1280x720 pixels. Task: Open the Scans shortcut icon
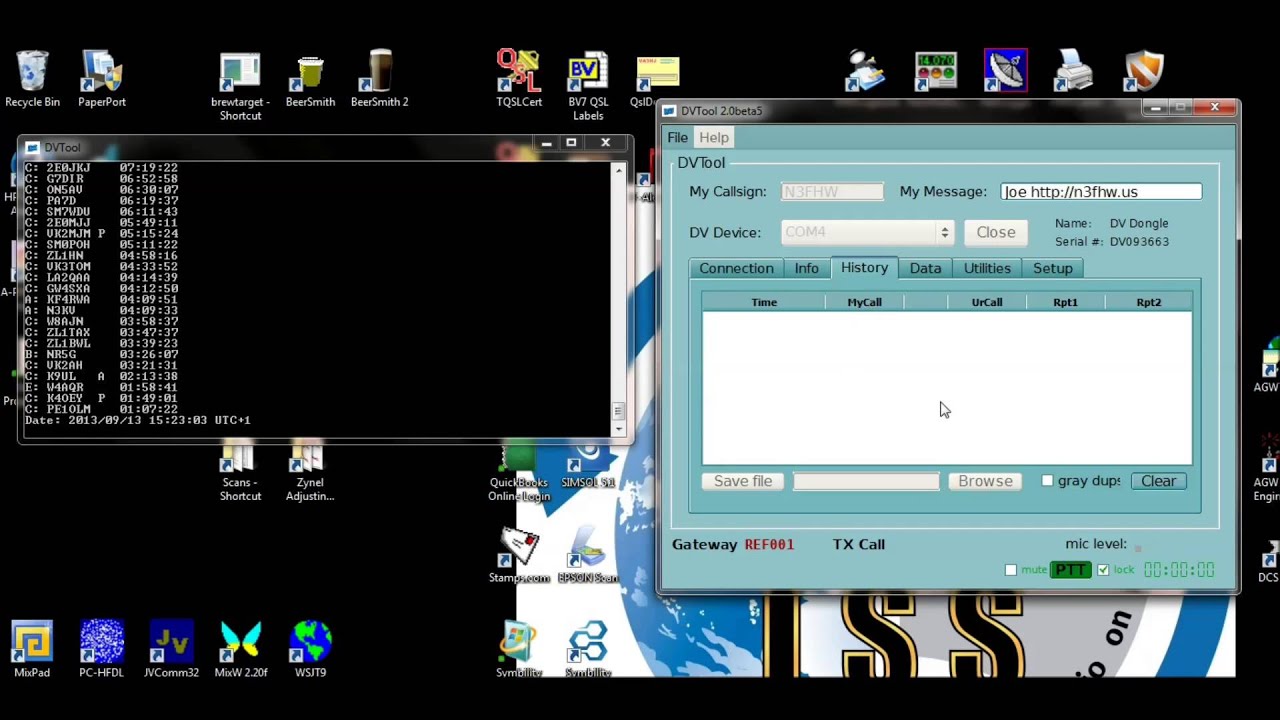click(x=240, y=473)
